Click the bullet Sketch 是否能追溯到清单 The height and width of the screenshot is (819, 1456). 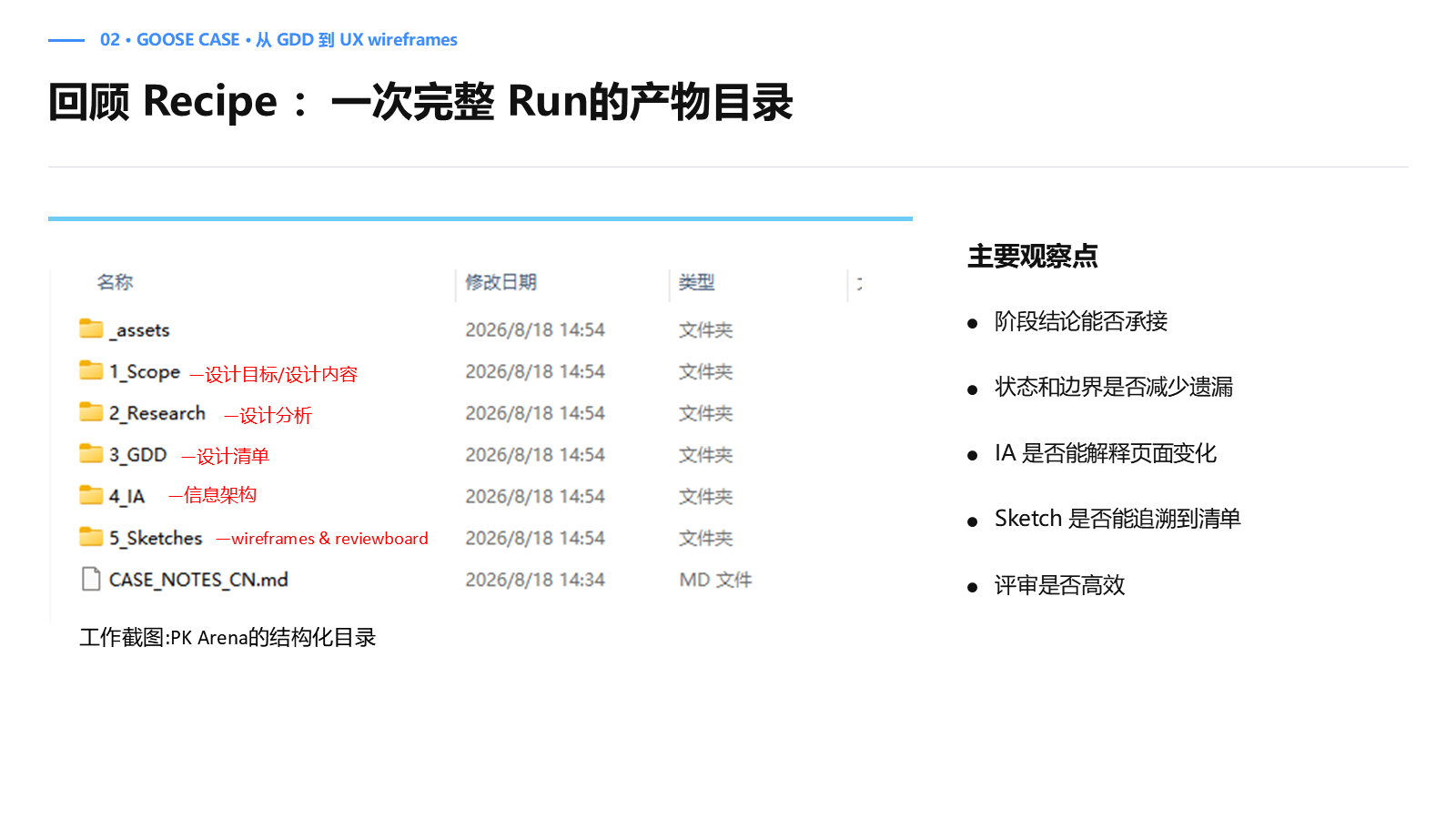(x=1117, y=519)
